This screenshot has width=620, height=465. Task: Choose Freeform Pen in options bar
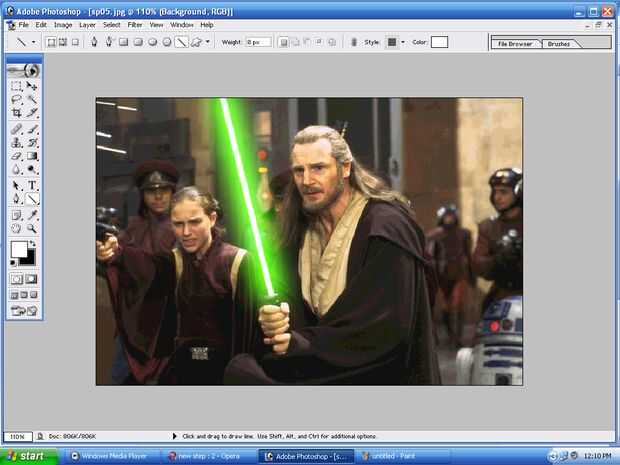click(x=109, y=42)
